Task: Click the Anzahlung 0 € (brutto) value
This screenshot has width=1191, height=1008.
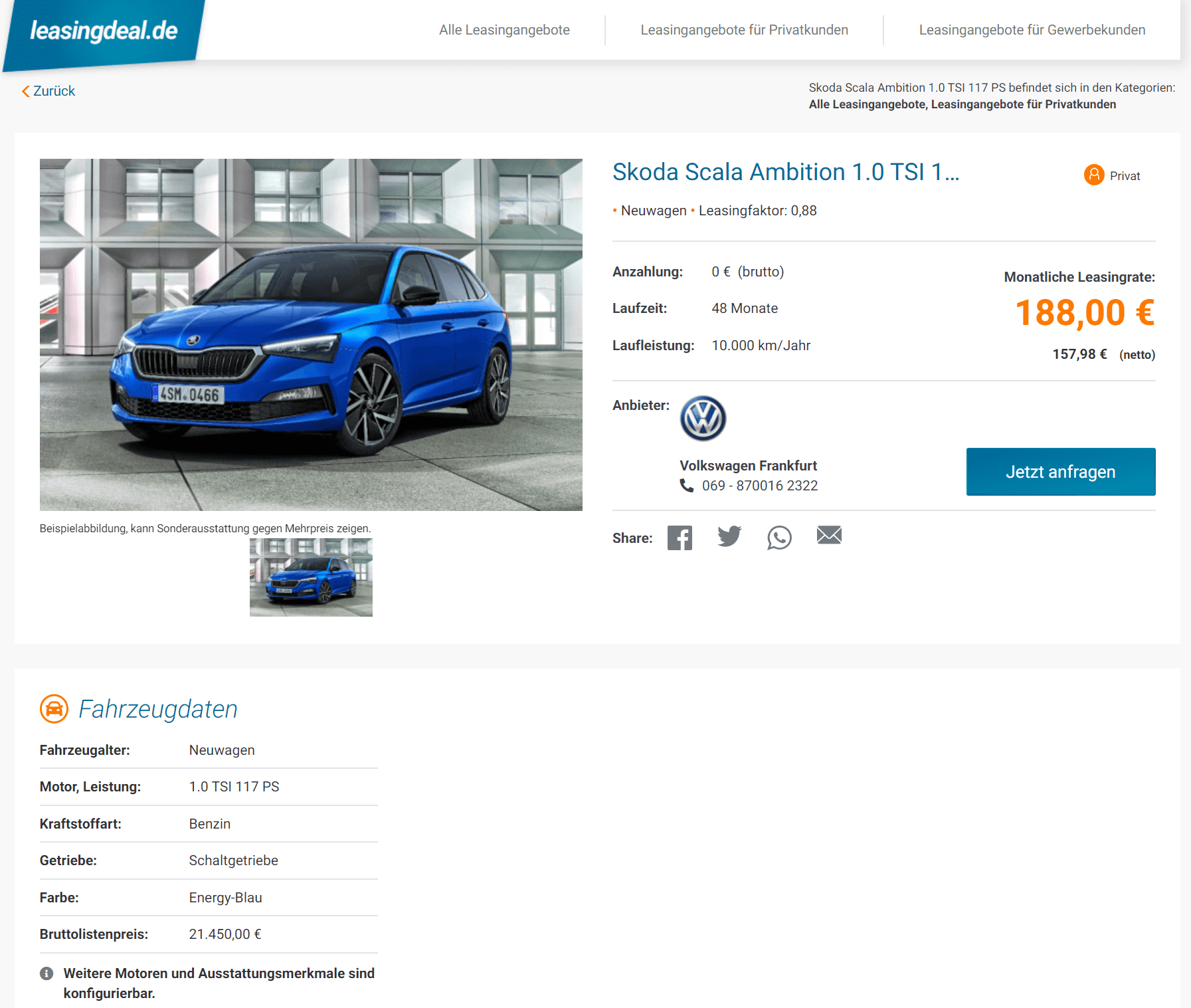Action: 748,272
